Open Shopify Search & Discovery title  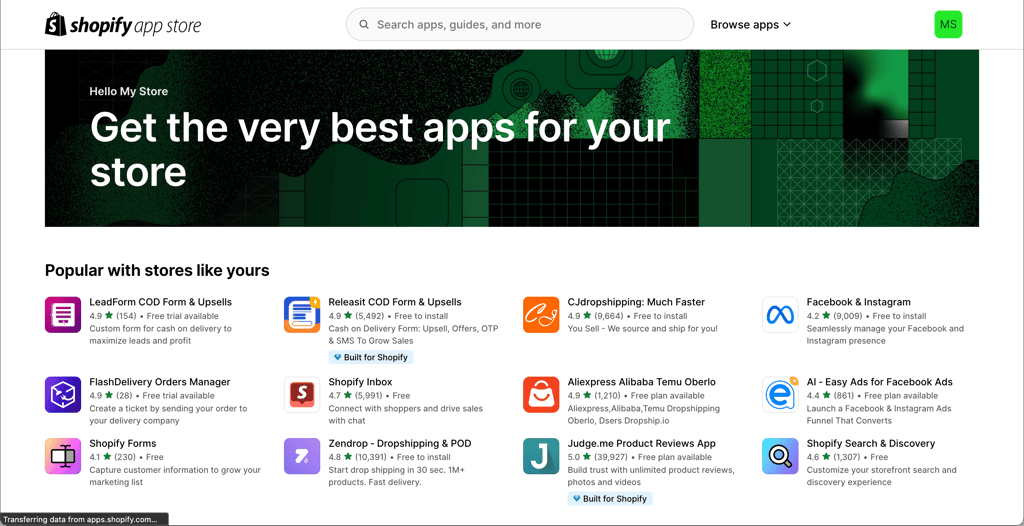click(871, 443)
